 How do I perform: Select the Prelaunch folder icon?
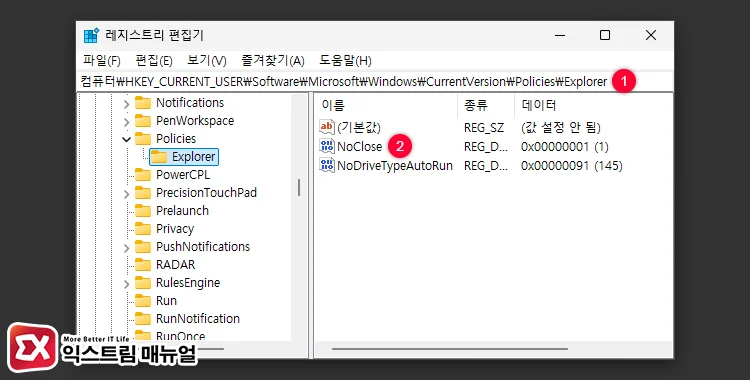[143, 211]
